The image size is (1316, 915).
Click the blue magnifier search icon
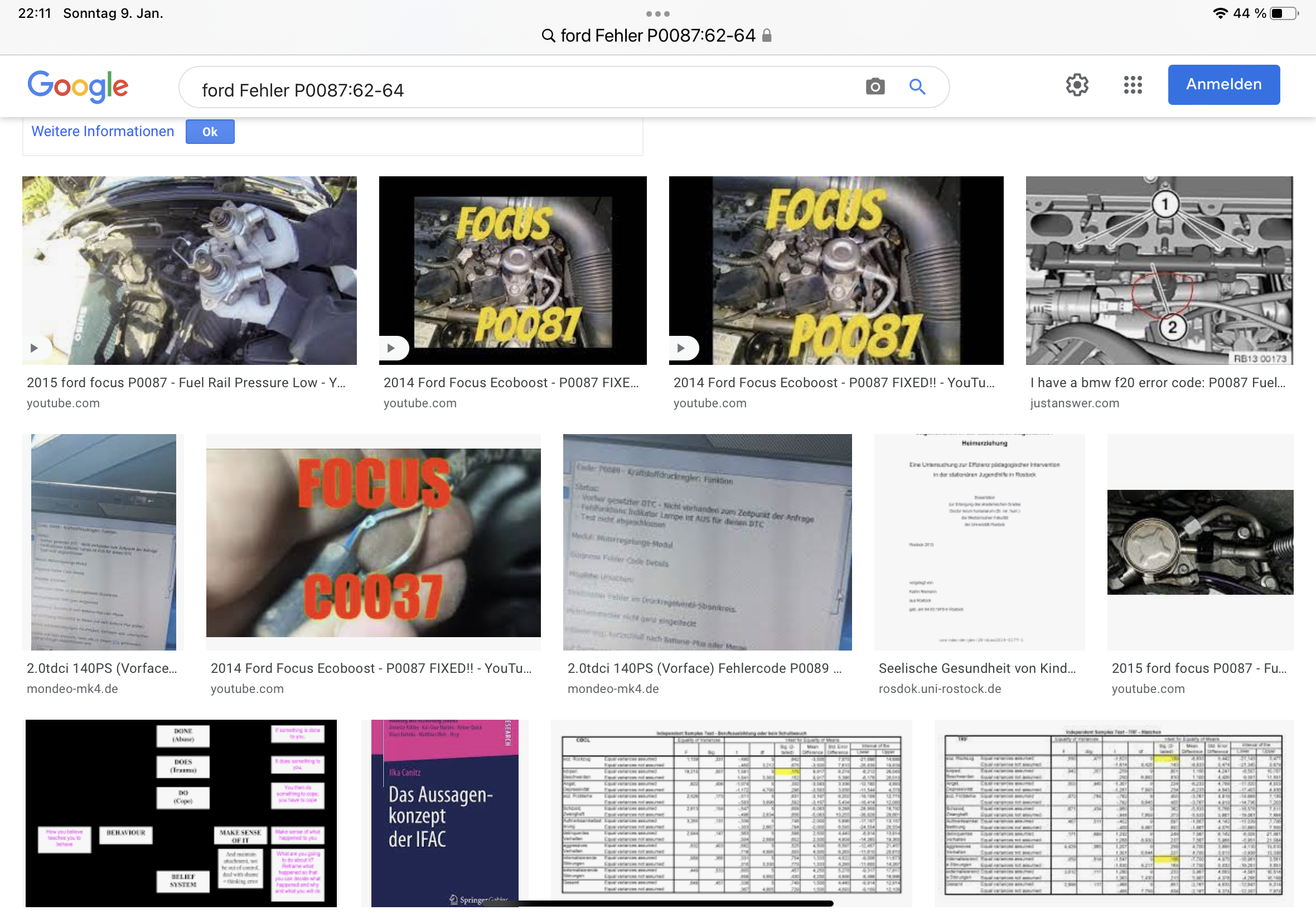point(917,86)
